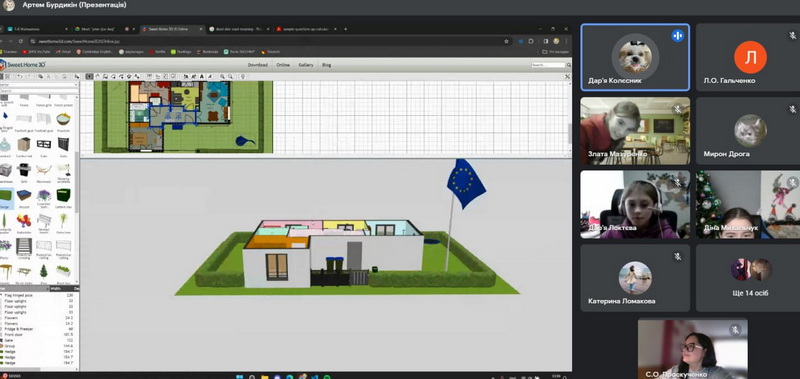This screenshot has height=379, width=800.
Task: Pick the Grill furniture icon
Action: [24, 170]
